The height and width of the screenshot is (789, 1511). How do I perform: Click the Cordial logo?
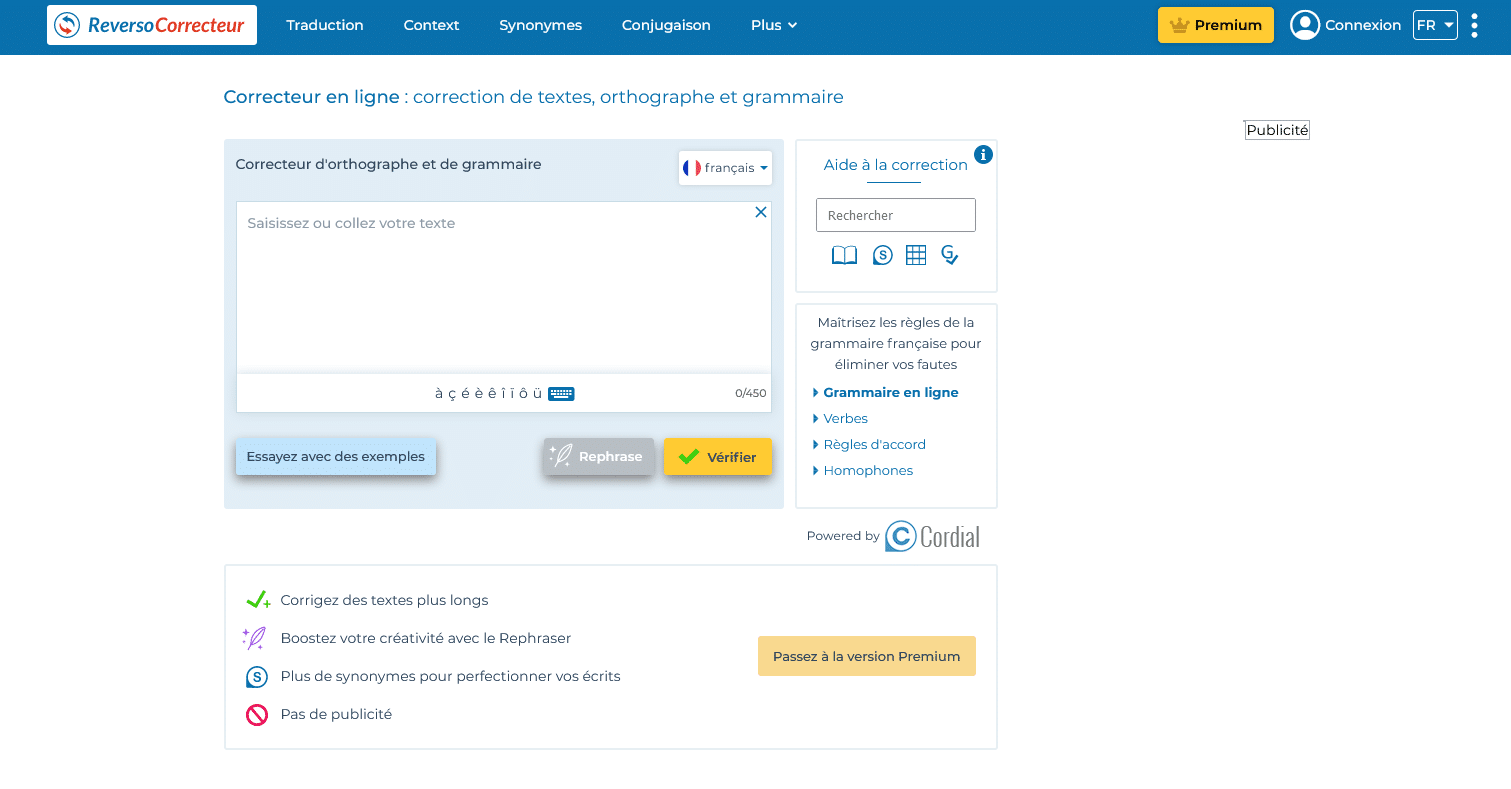(931, 536)
